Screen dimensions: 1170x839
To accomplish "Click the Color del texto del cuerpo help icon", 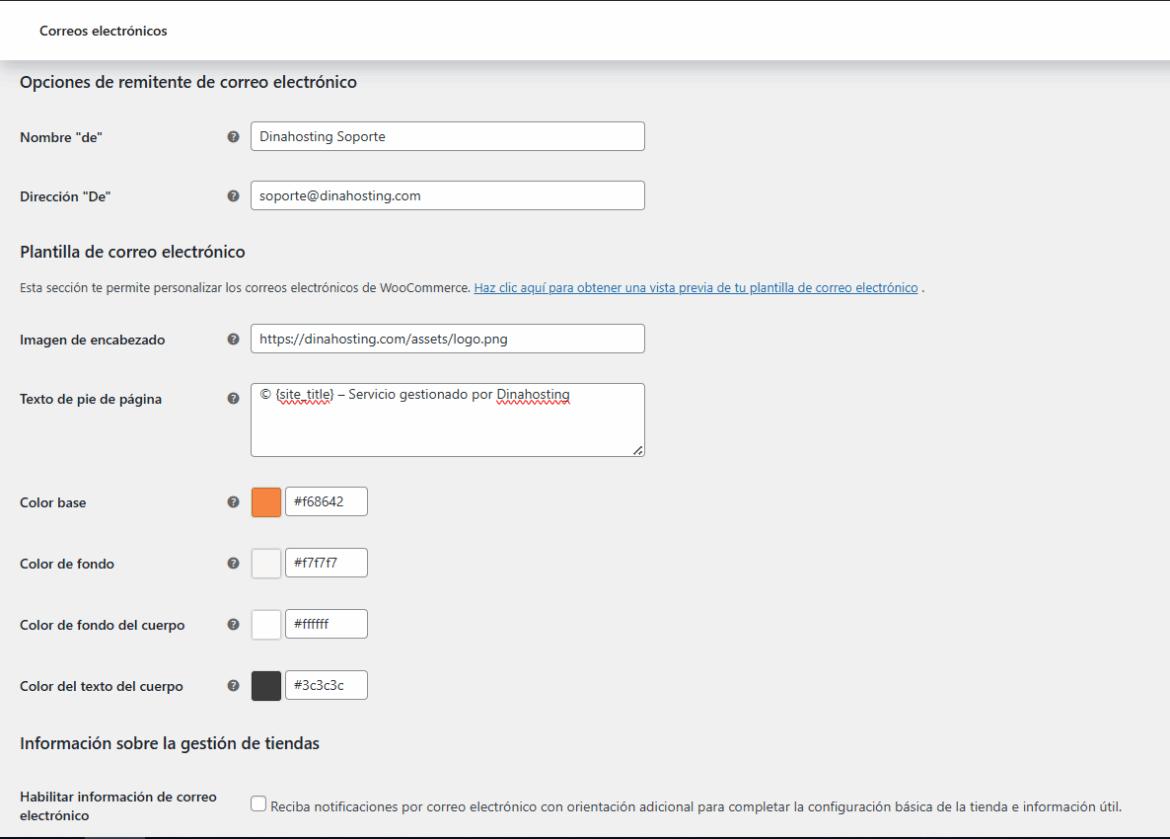I will click(233, 685).
